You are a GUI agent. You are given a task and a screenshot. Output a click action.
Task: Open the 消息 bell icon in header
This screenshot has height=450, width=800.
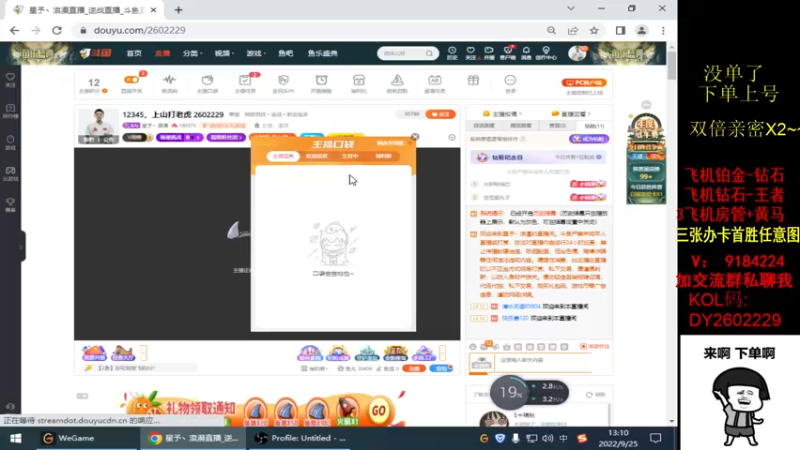(526, 53)
